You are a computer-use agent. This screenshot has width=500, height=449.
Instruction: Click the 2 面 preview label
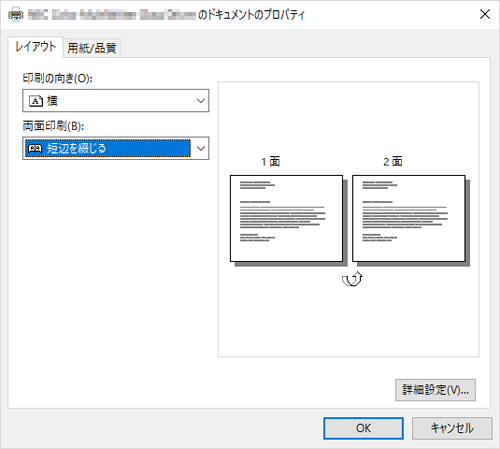pyautogui.click(x=393, y=162)
